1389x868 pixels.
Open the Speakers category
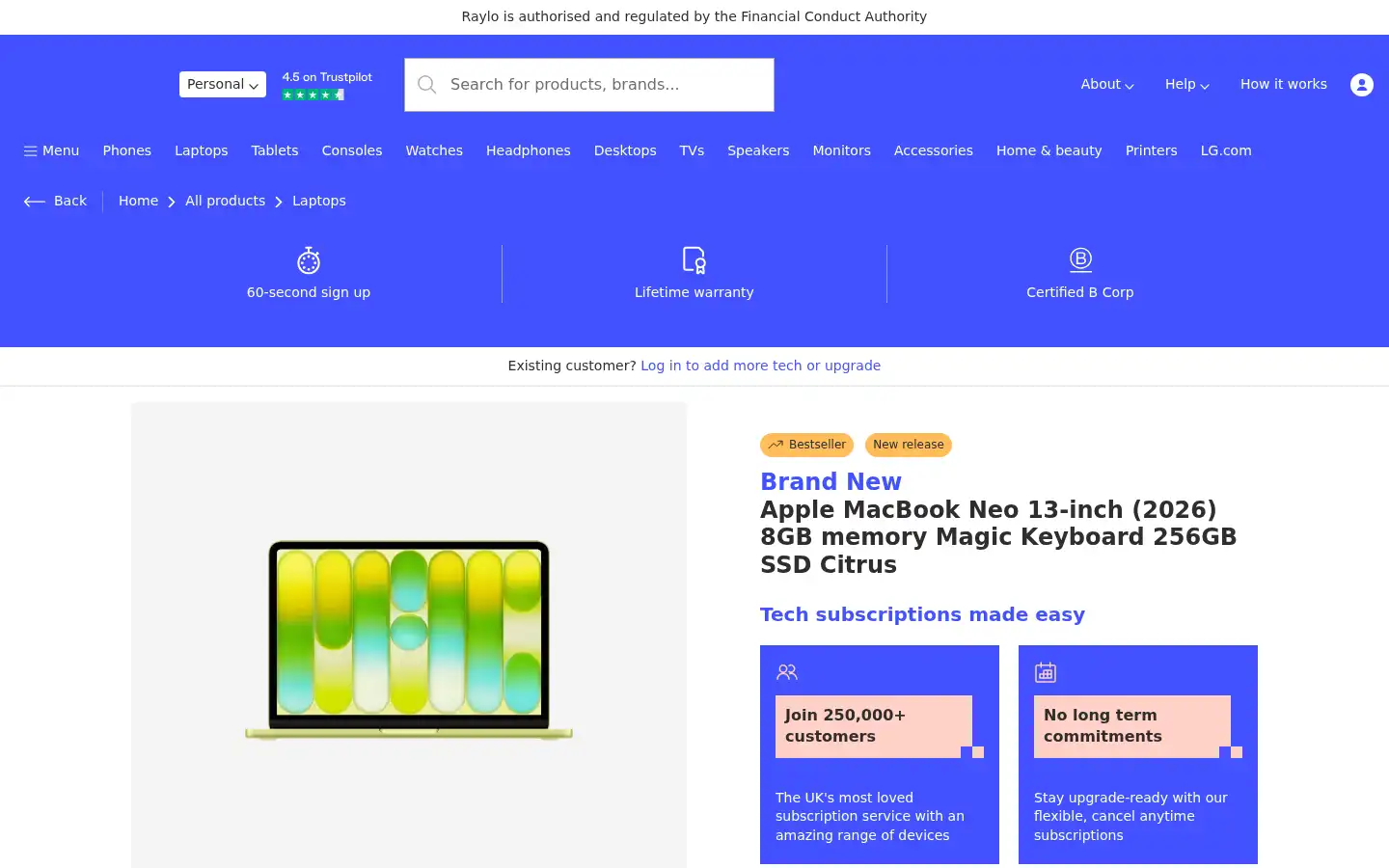[x=758, y=150]
